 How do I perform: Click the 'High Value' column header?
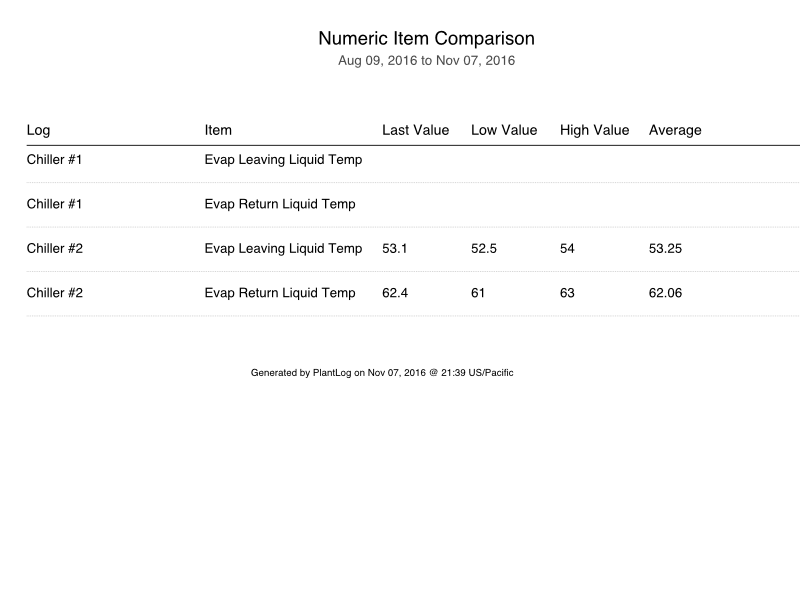tap(594, 131)
